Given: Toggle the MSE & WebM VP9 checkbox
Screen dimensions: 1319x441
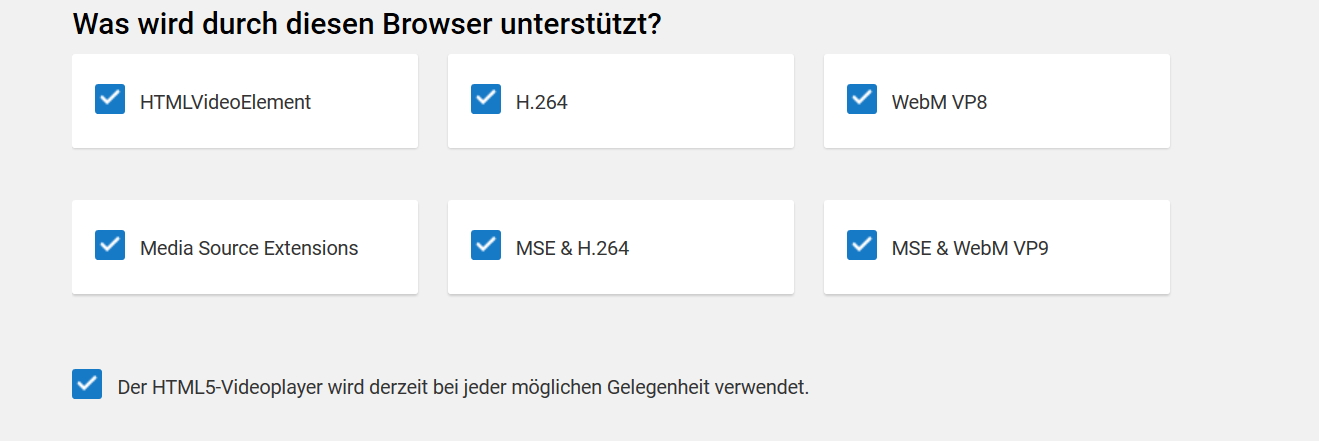Looking at the screenshot, I should pyautogui.click(x=862, y=245).
